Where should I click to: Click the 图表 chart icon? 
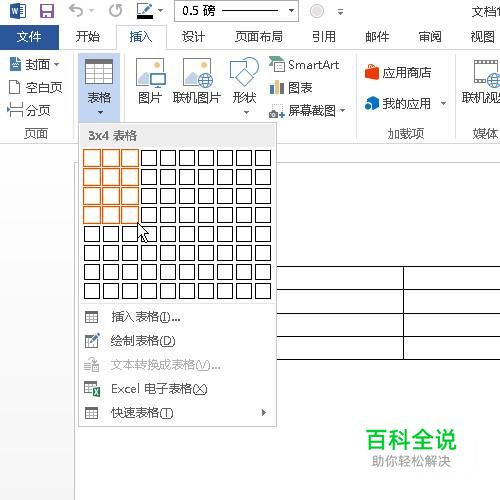click(291, 88)
